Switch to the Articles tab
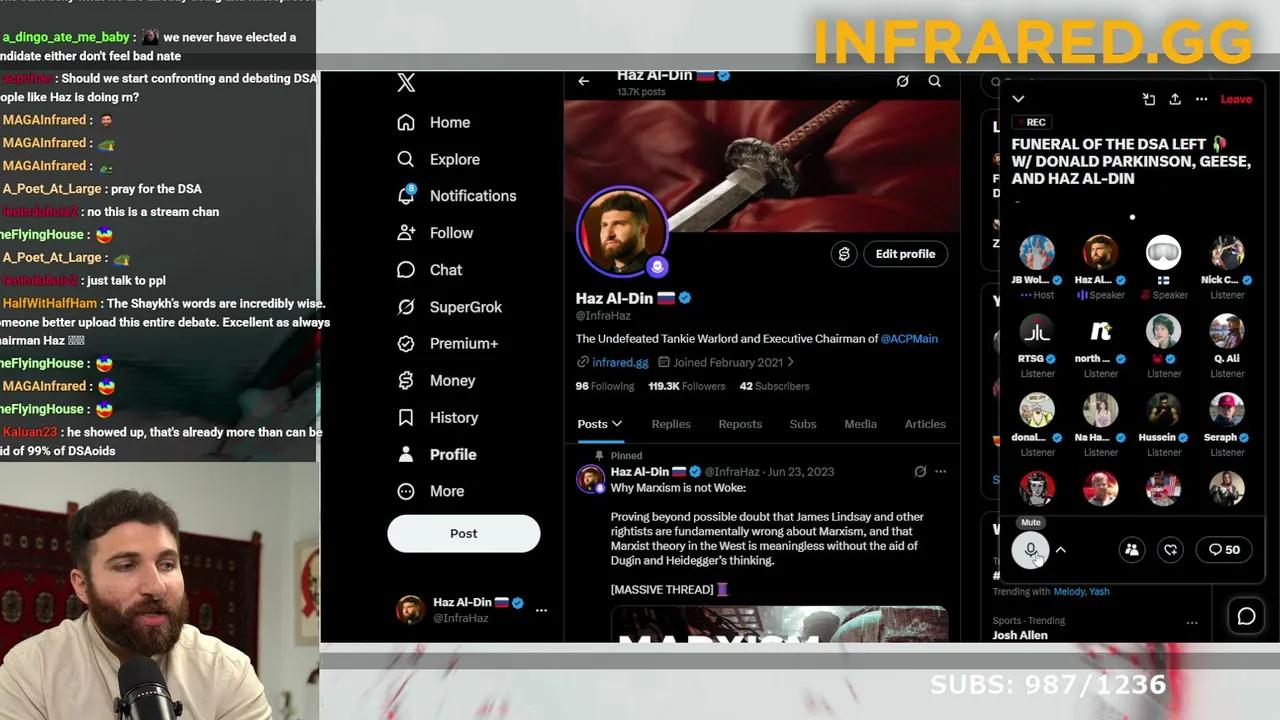Screen dimensions: 1280x720 pyautogui.click(x=925, y=424)
